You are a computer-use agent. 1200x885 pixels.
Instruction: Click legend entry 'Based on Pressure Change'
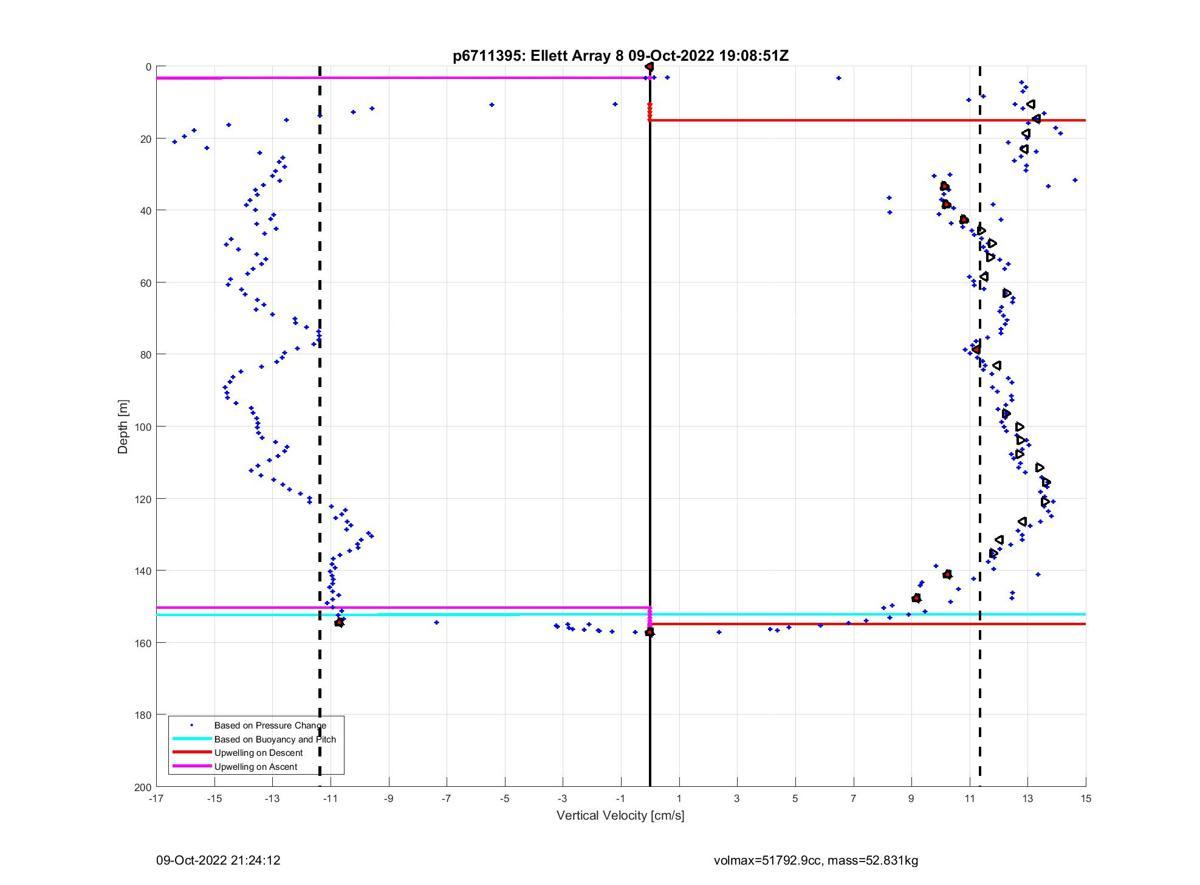[270, 725]
